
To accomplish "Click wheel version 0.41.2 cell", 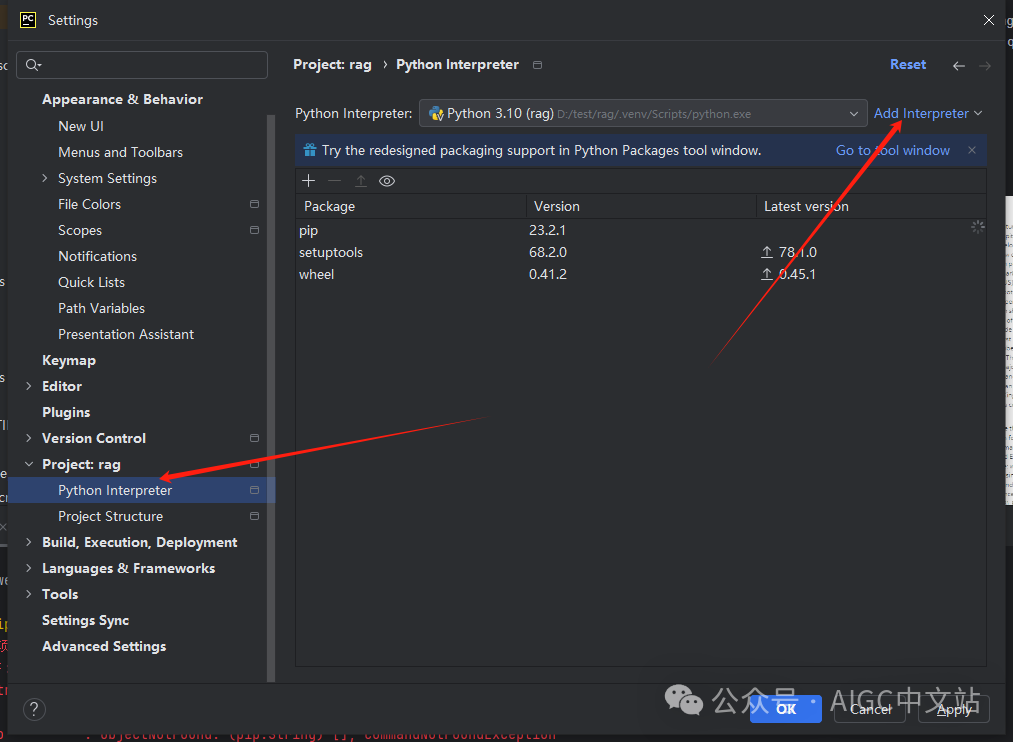I will coord(548,274).
